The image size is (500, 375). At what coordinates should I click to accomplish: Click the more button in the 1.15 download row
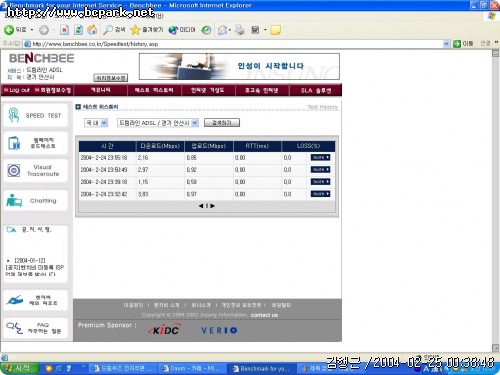320,182
